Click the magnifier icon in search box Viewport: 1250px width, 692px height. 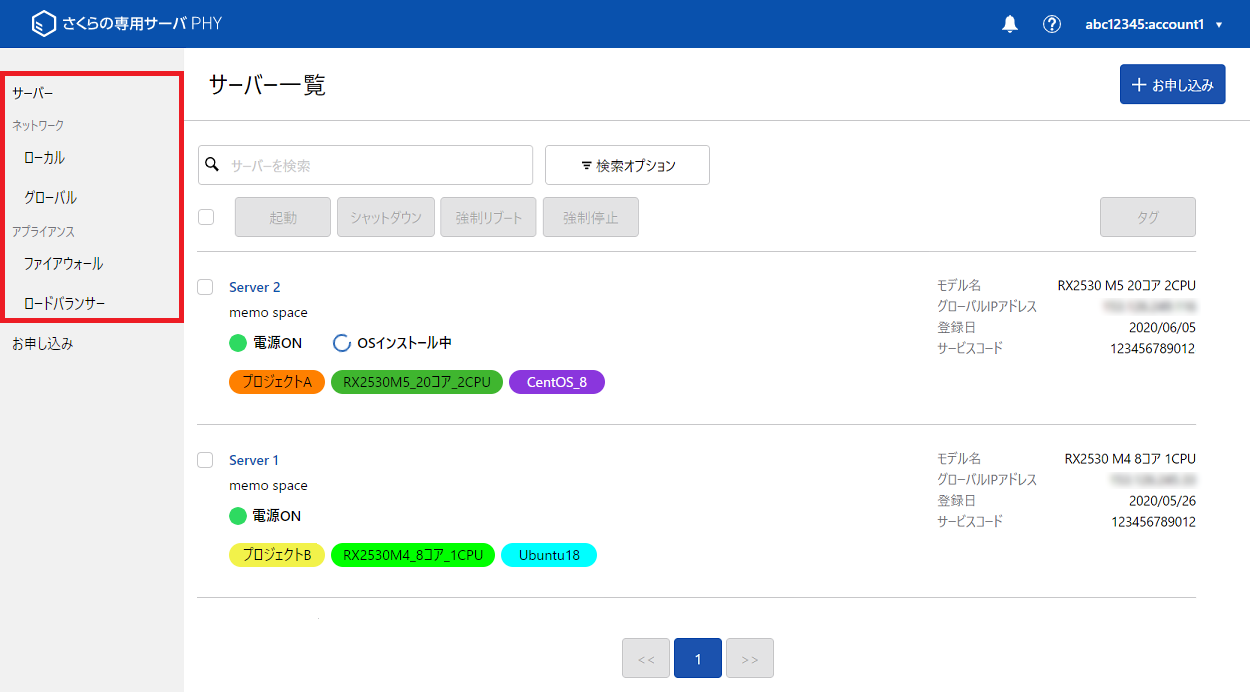[212, 164]
